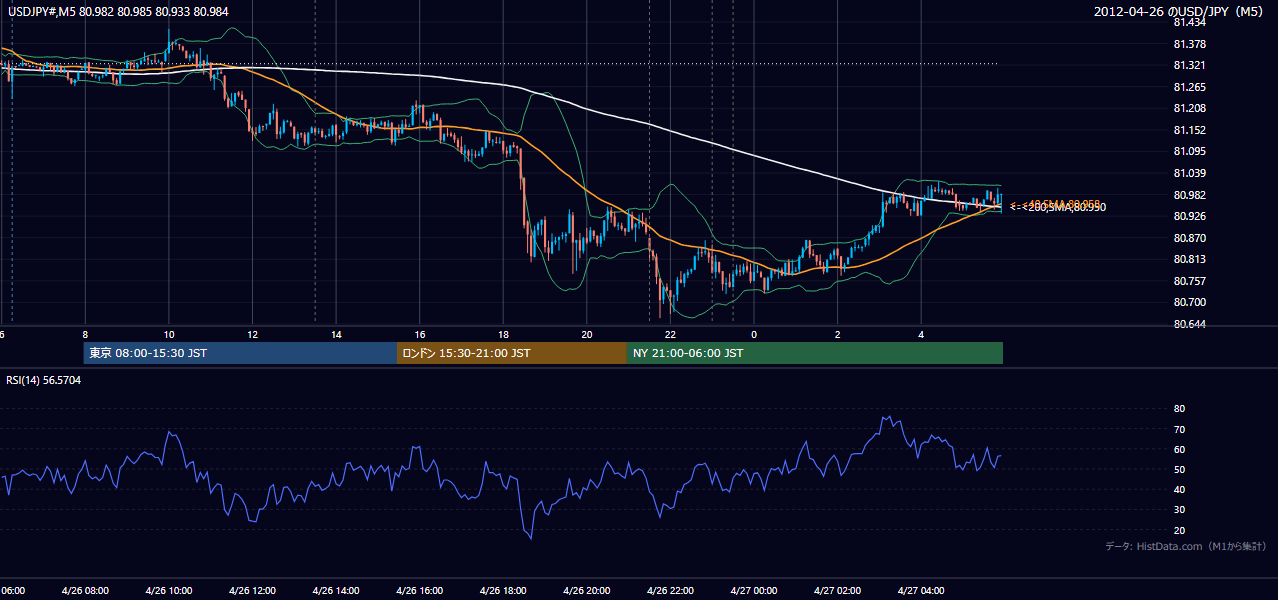The height and width of the screenshot is (600, 1278).
Task: Click the RSI(14) 56.5704 indicator label
Action: point(44,381)
